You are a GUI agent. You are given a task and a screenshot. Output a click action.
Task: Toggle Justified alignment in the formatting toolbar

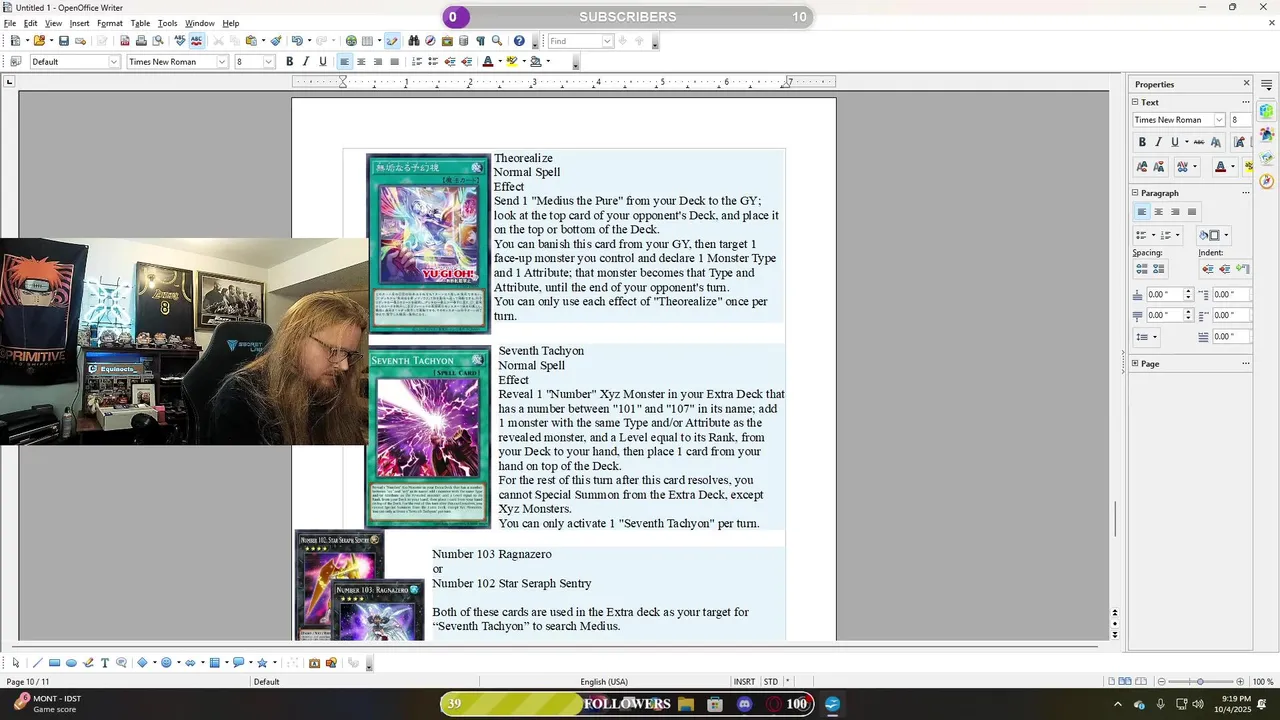click(394, 62)
